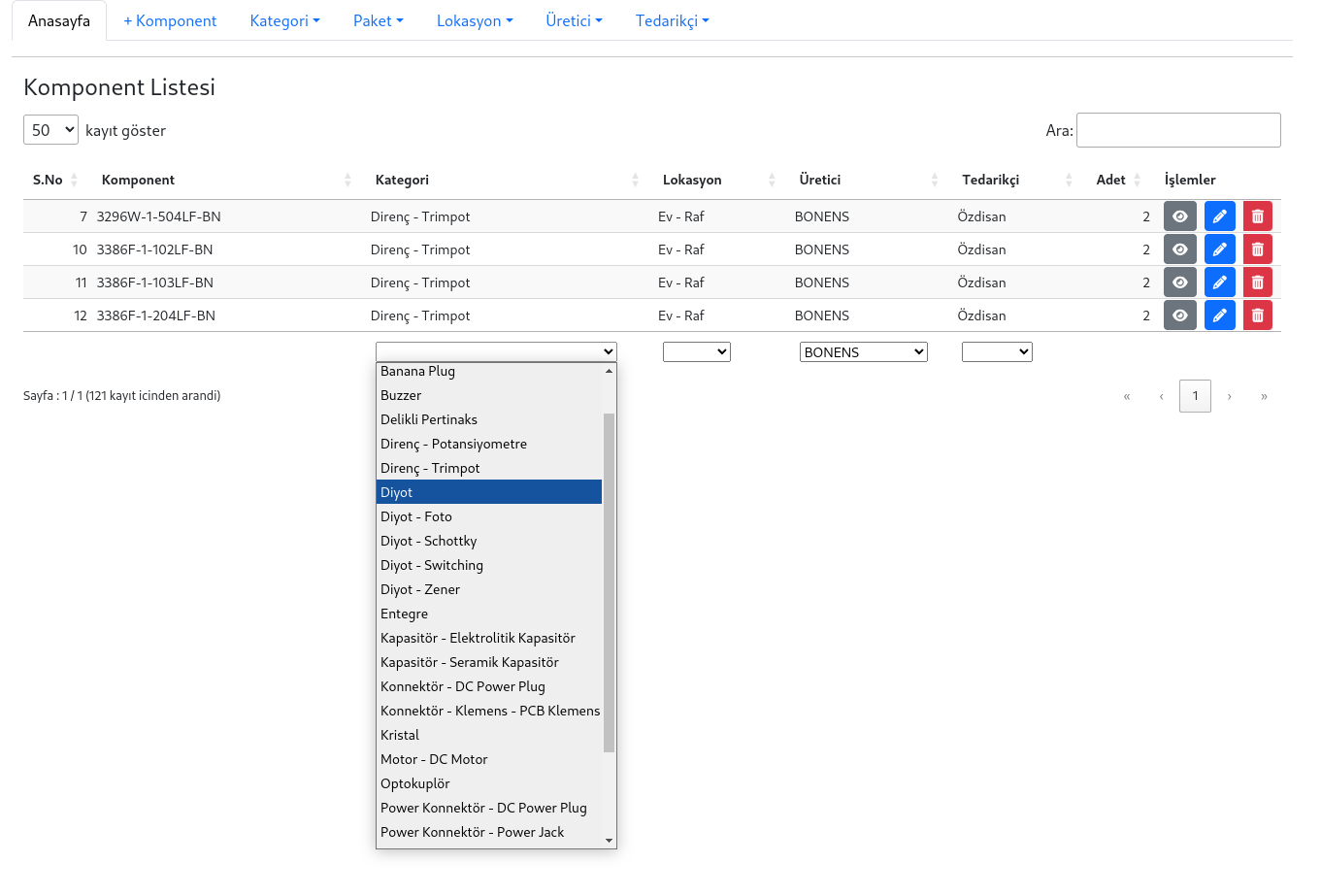Edit component 3296W-1-504LF-BN pencil icon
Screen dimensions: 1321x896
[1219, 216]
